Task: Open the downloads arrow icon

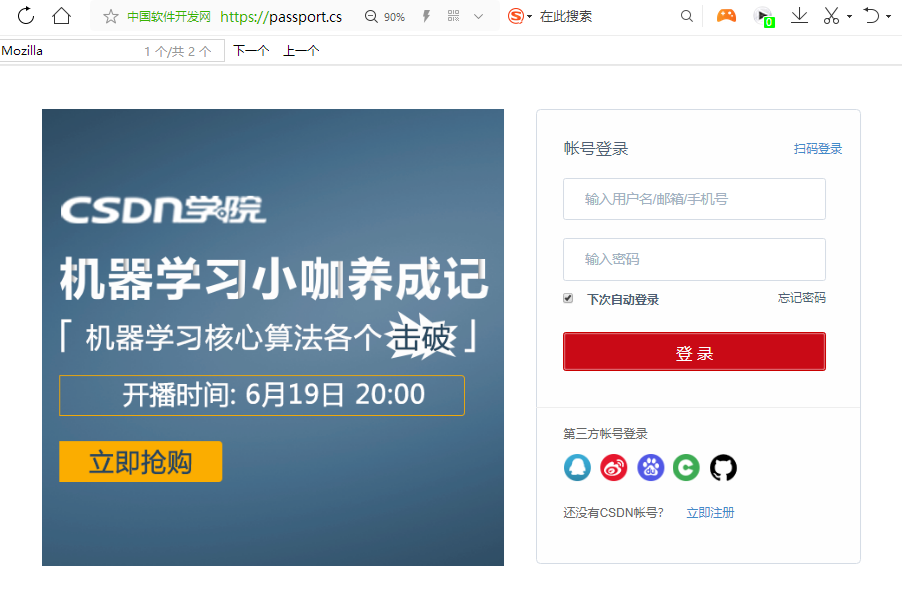Action: [799, 16]
